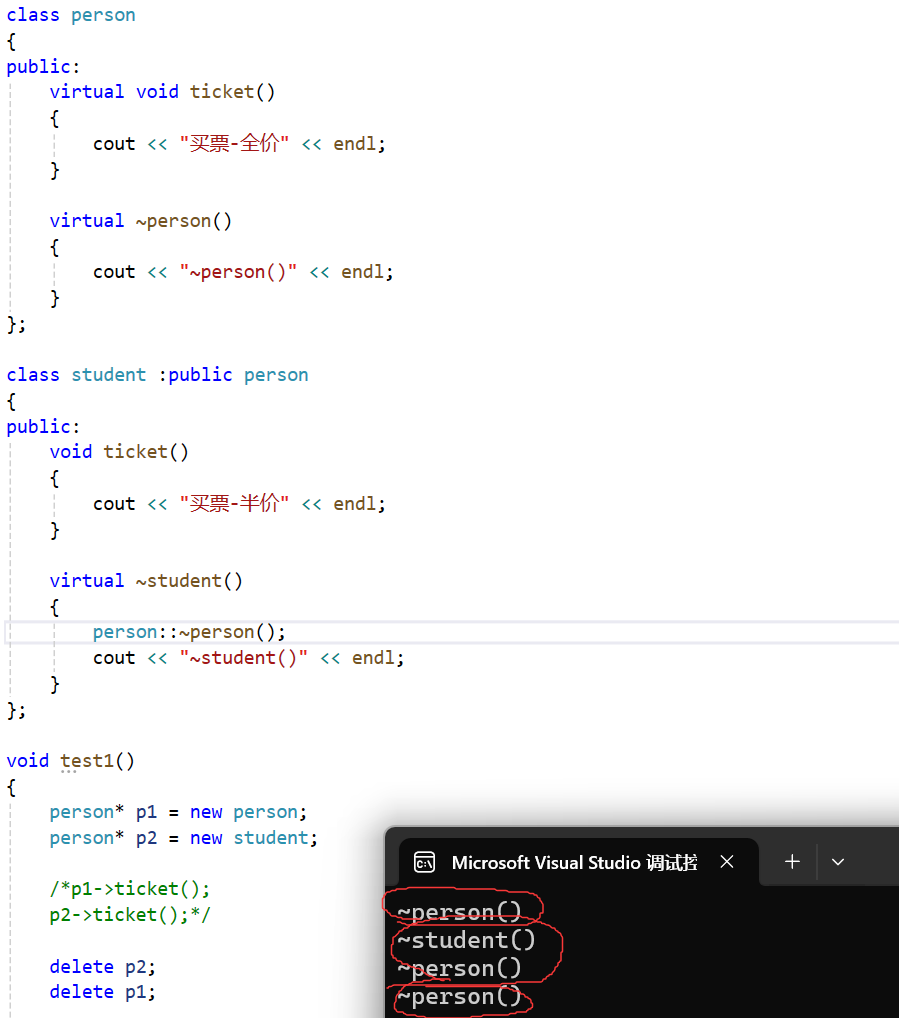Click '~student()' output line in console
The image size is (899, 1018).
click(466, 940)
